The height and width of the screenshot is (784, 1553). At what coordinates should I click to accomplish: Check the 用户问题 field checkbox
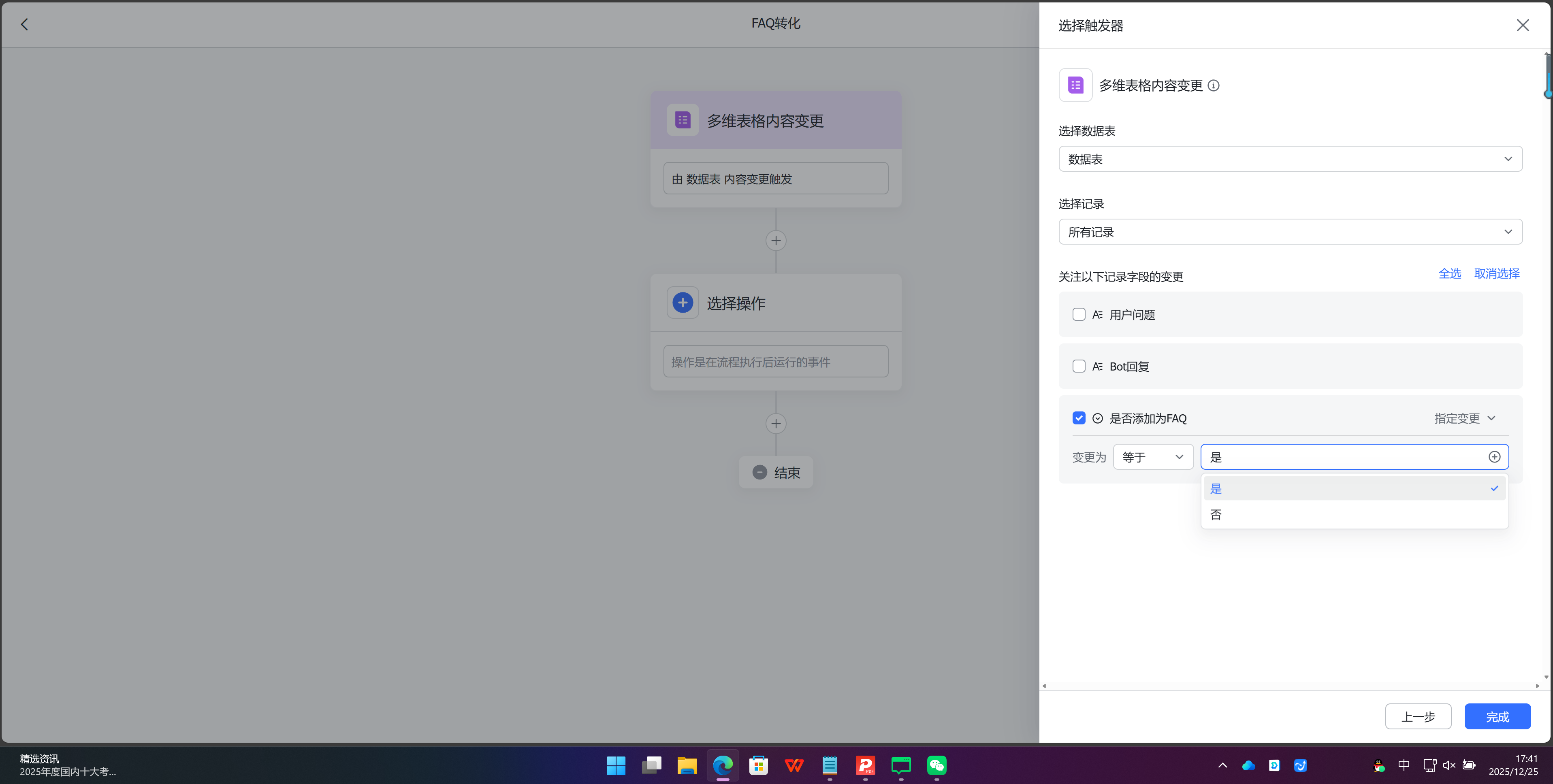click(1079, 314)
